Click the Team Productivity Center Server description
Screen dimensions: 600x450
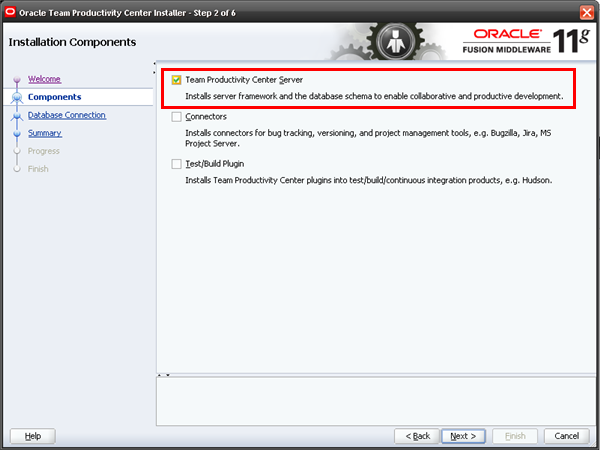click(x=374, y=96)
